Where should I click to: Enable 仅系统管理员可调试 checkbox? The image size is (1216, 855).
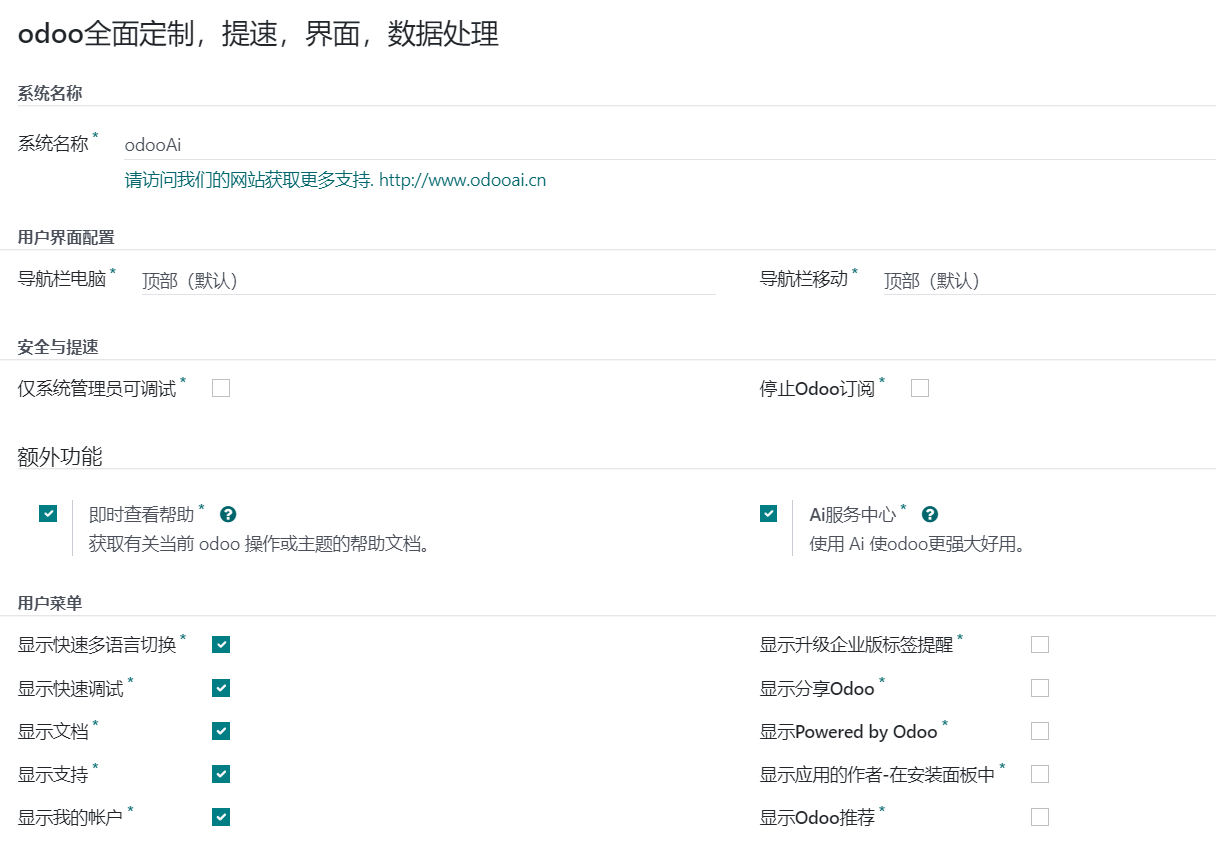(x=221, y=388)
